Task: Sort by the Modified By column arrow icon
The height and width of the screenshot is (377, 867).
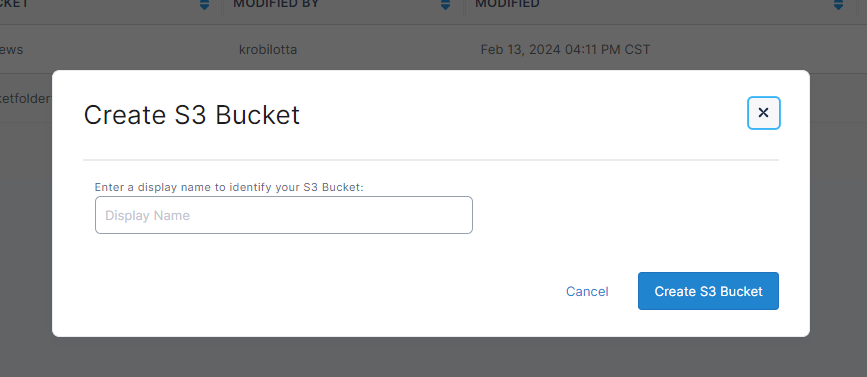Action: (446, 4)
